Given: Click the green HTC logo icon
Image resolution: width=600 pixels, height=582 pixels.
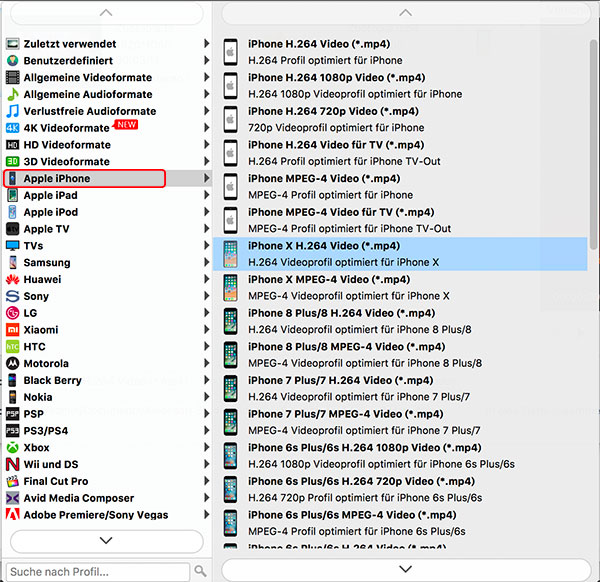Looking at the screenshot, I should click(x=13, y=347).
